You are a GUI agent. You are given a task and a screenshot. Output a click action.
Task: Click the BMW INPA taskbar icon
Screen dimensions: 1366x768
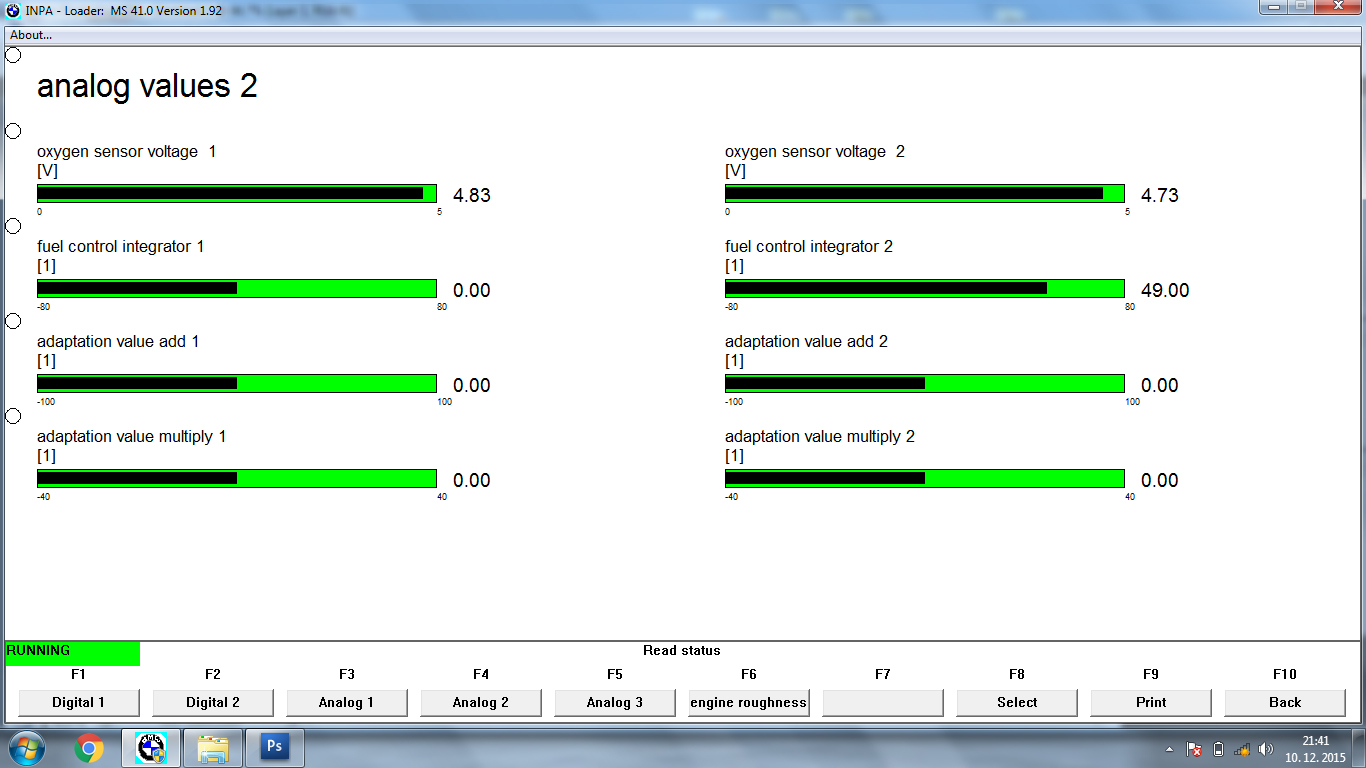[x=150, y=748]
